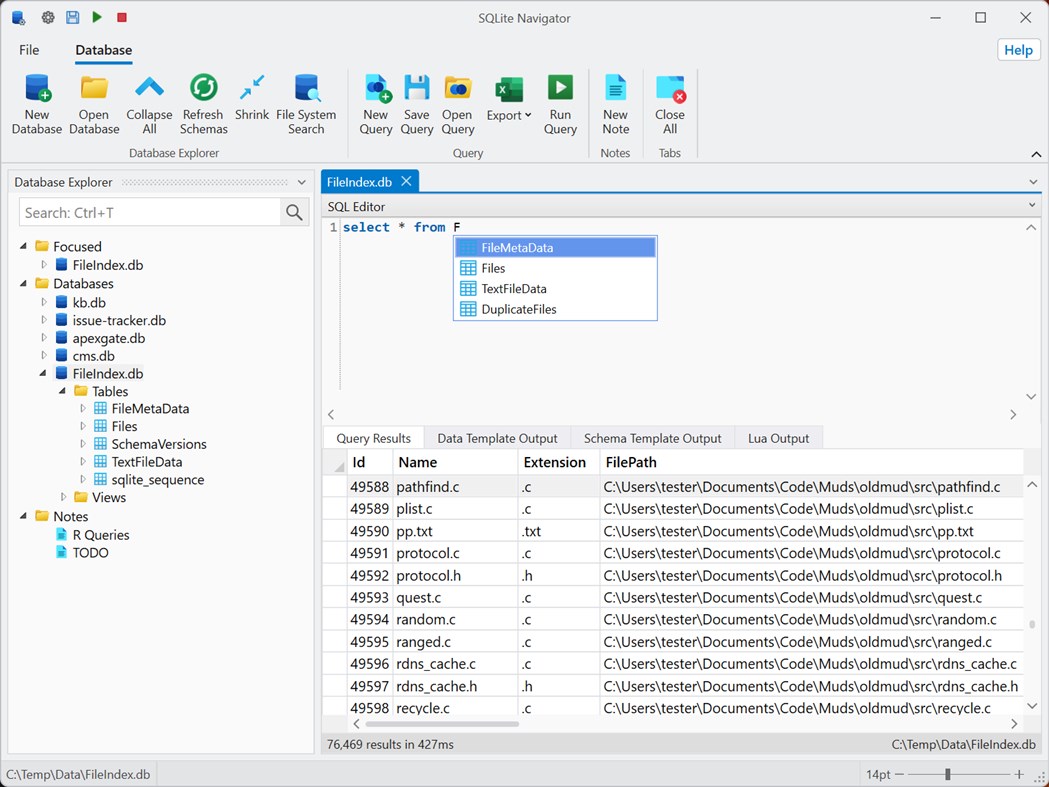This screenshot has height=787, width=1049.
Task: Click the save icon in the title bar
Action: coord(73,17)
